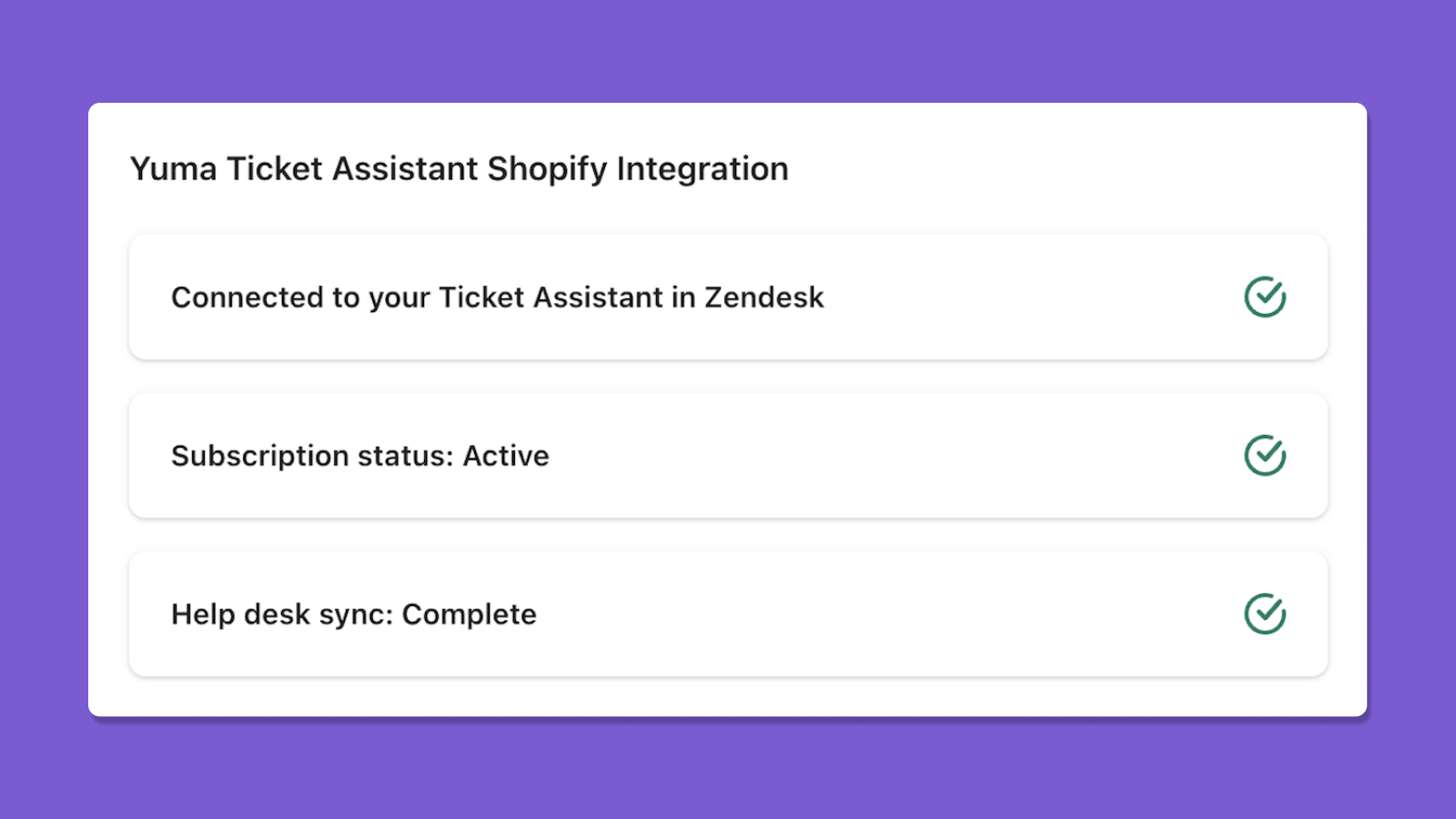Click Ticket Assistant words in the heading
Image resolution: width=1456 pixels, height=819 pixels.
point(352,169)
